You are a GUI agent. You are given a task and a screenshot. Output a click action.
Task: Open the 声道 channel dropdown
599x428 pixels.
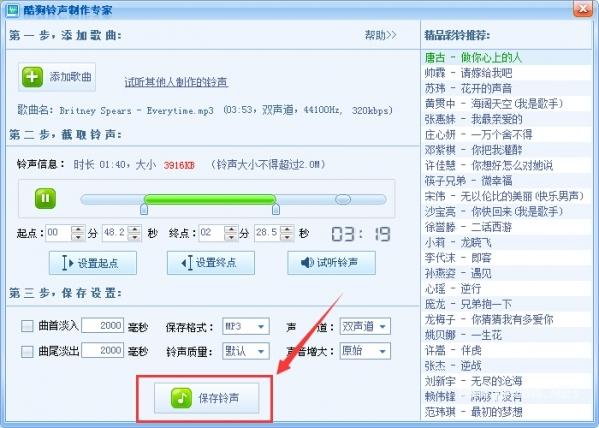coord(365,326)
